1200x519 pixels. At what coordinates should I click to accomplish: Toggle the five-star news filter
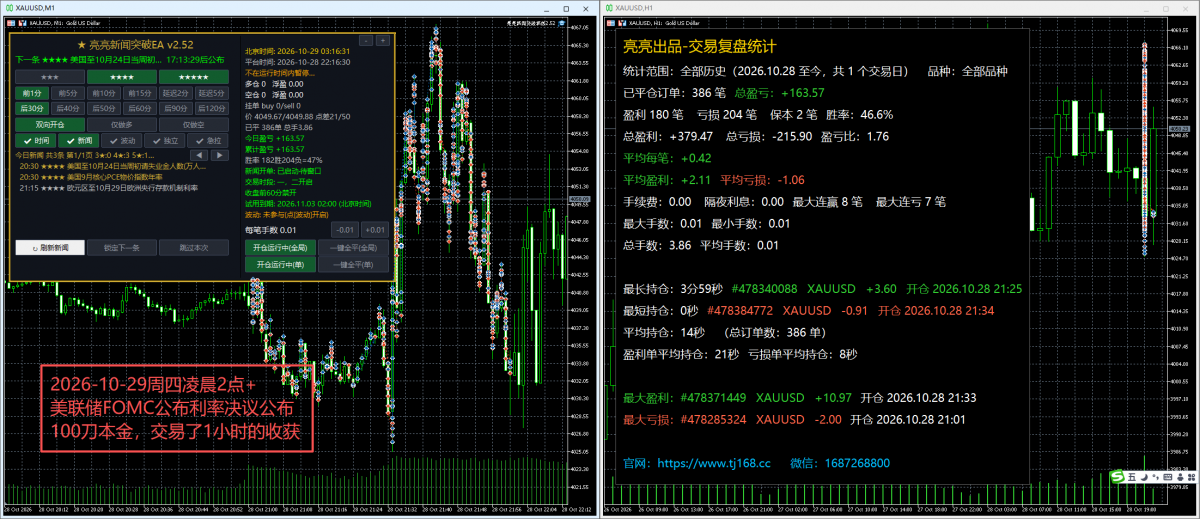[x=194, y=77]
